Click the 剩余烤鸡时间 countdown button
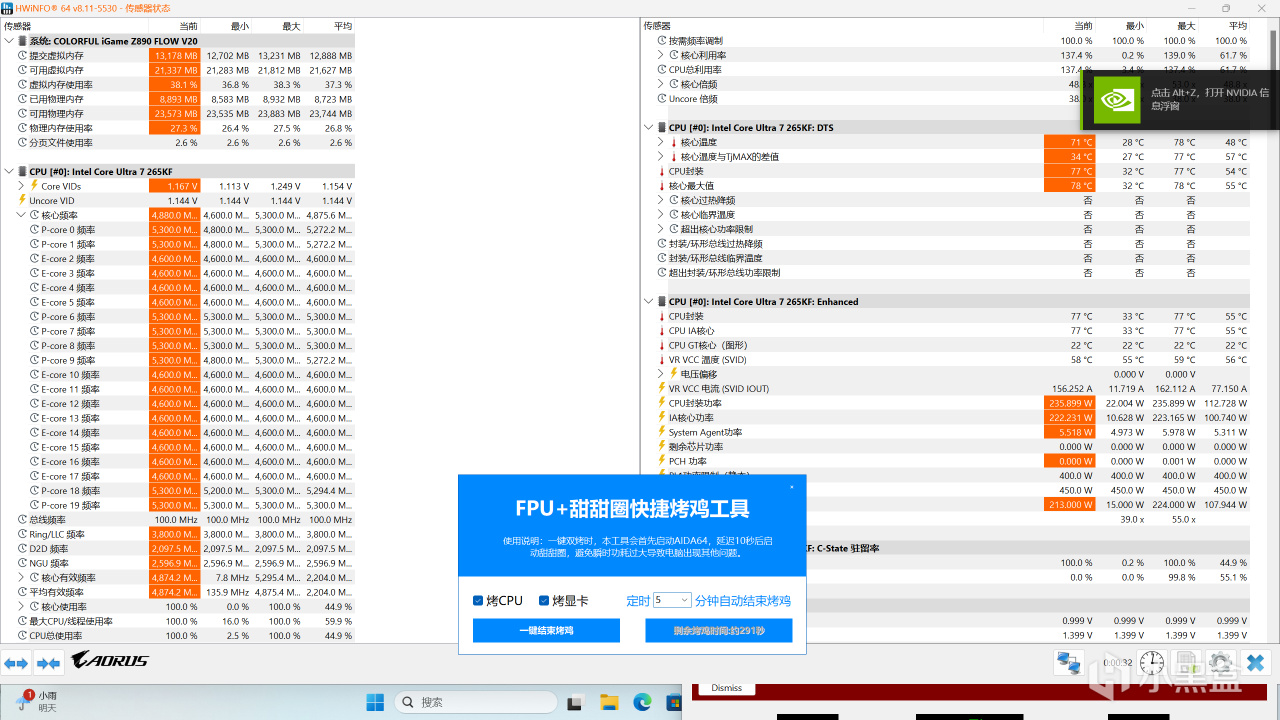 [719, 630]
